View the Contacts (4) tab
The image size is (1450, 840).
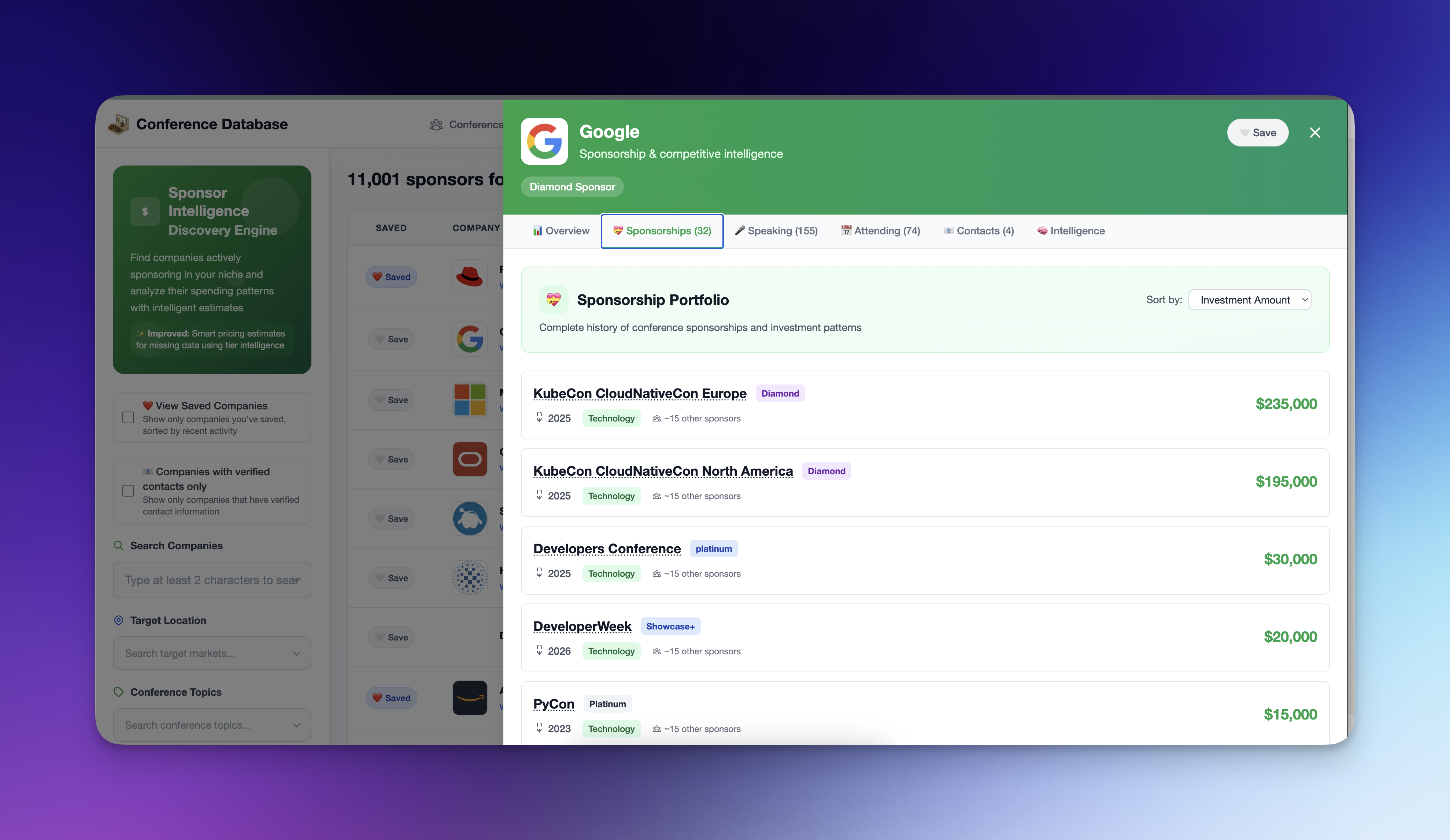(978, 231)
